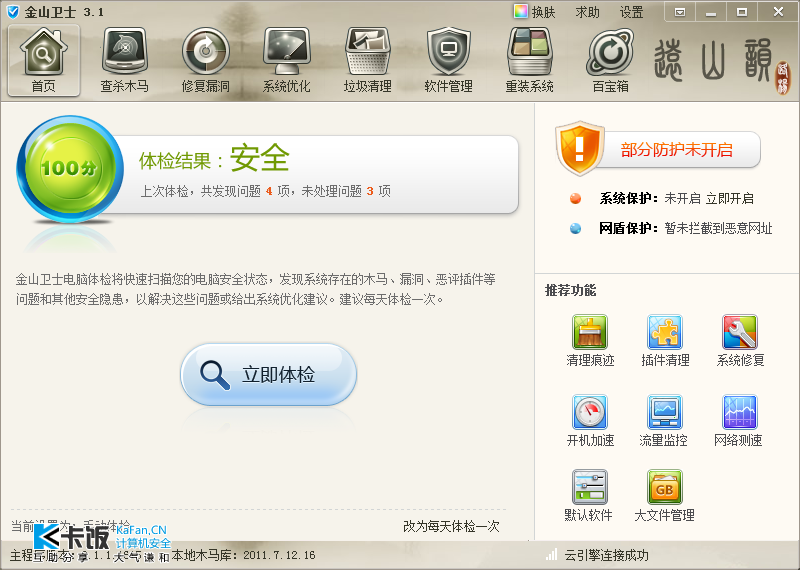Click the 金山卫士 shield logo icon
Viewport: 800px width, 570px height.
(x=12, y=11)
